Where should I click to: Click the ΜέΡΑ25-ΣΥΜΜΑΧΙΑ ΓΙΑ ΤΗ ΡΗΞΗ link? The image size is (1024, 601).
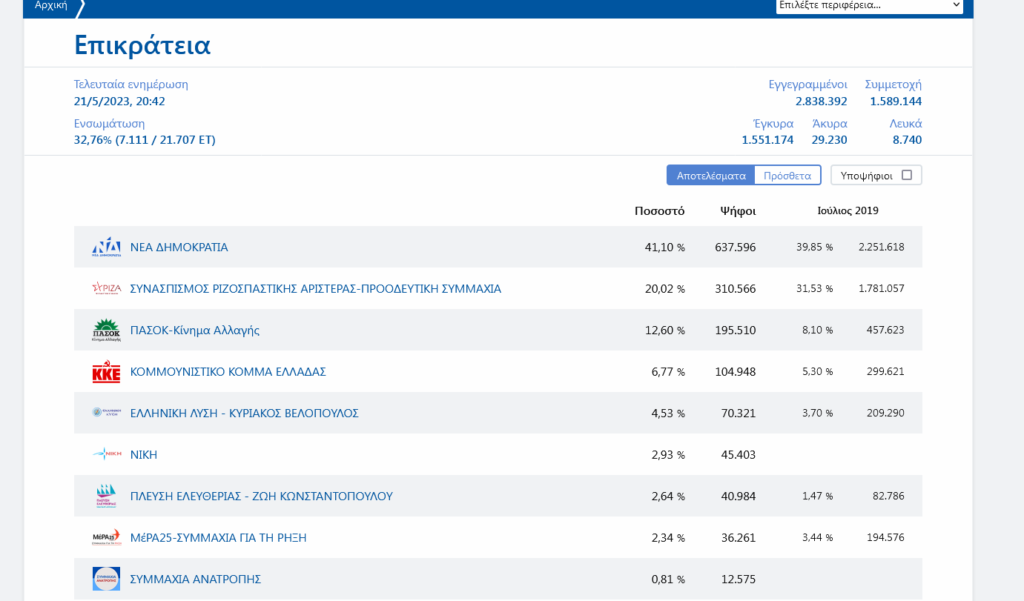[218, 538]
